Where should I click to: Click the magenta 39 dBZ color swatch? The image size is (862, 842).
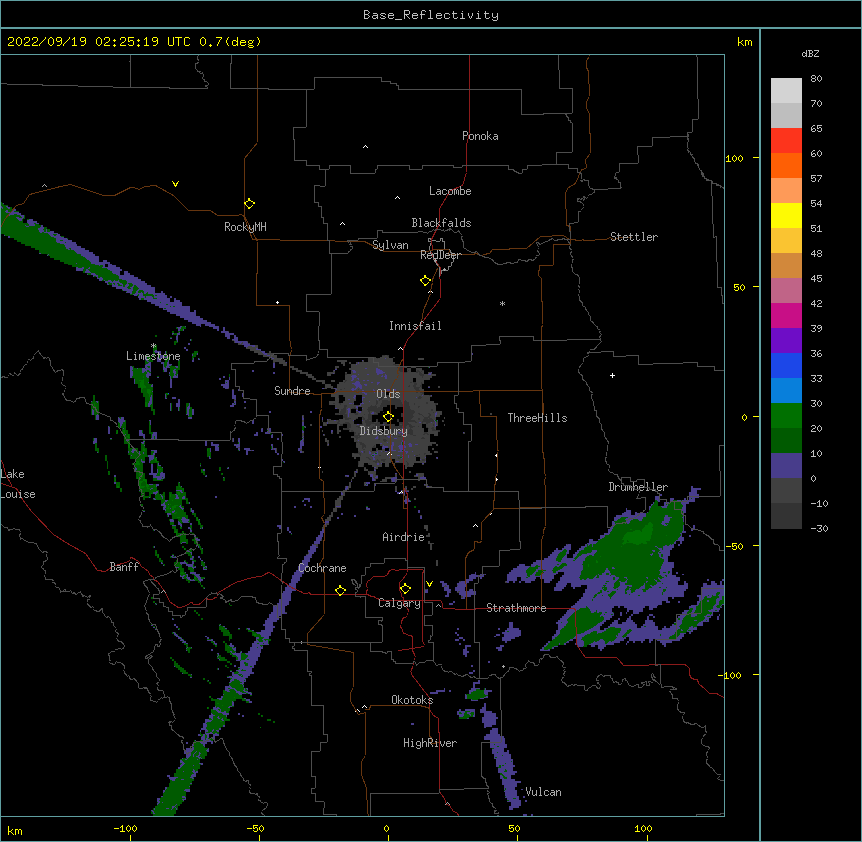coord(786,315)
